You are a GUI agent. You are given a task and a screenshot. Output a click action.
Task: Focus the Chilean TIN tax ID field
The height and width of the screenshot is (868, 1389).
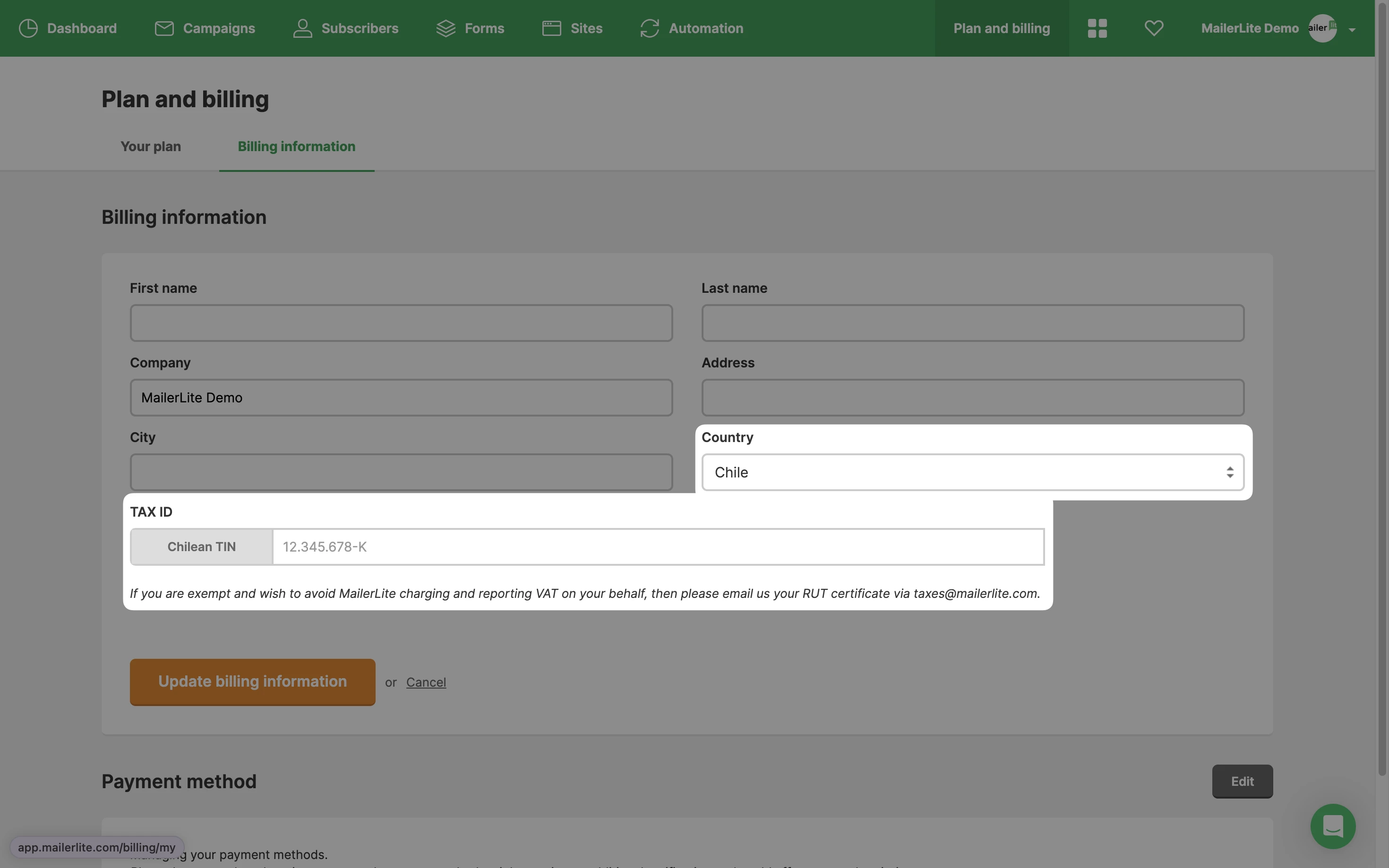(x=658, y=546)
